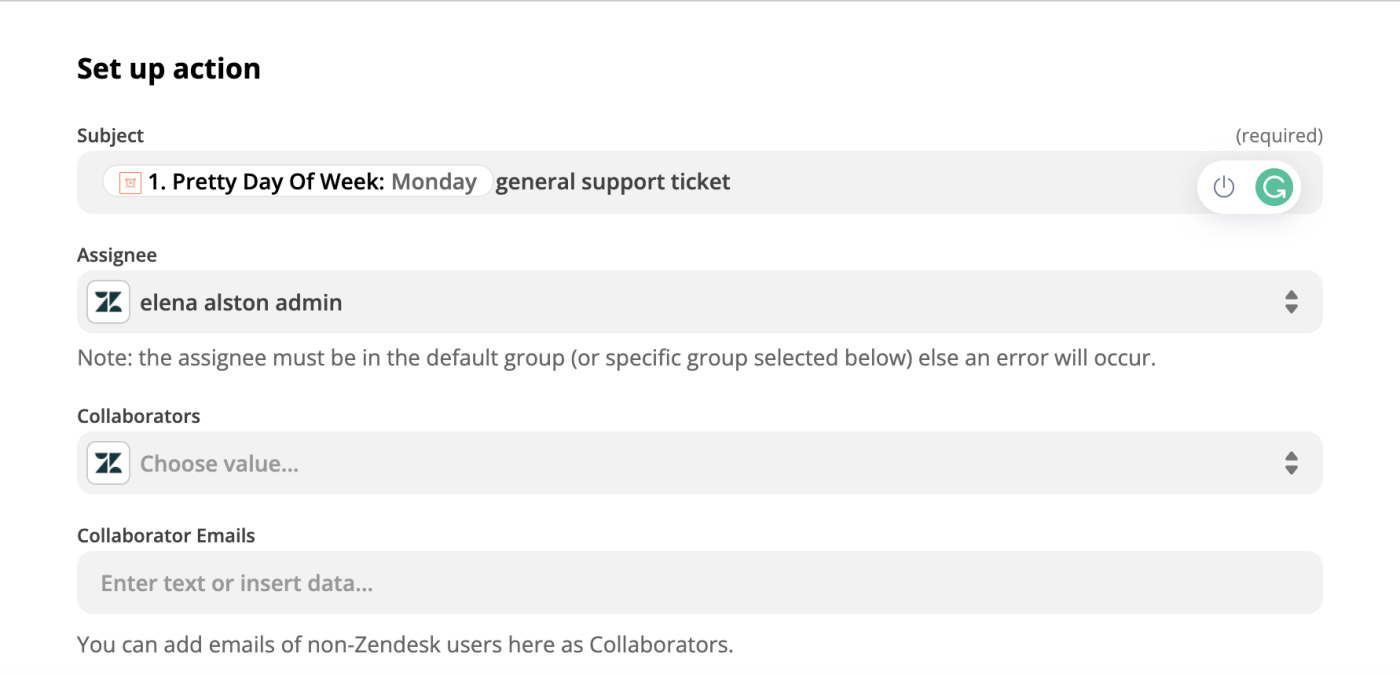Click the Assignee field label
The height and width of the screenshot is (676, 1400).
(117, 255)
